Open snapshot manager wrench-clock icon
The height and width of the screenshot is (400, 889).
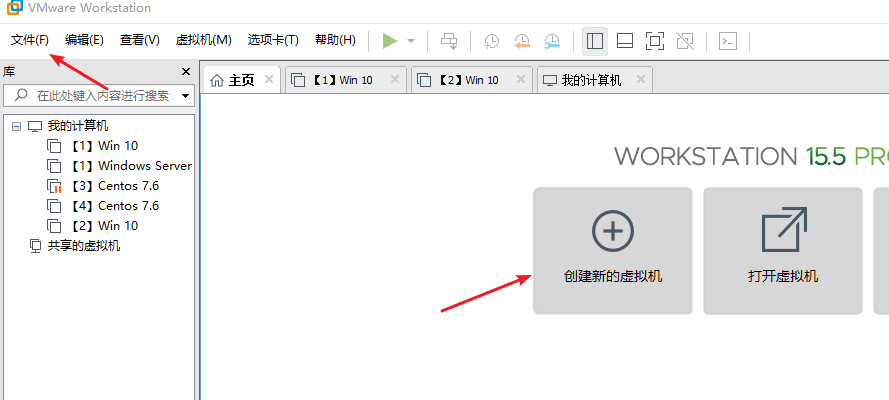552,41
